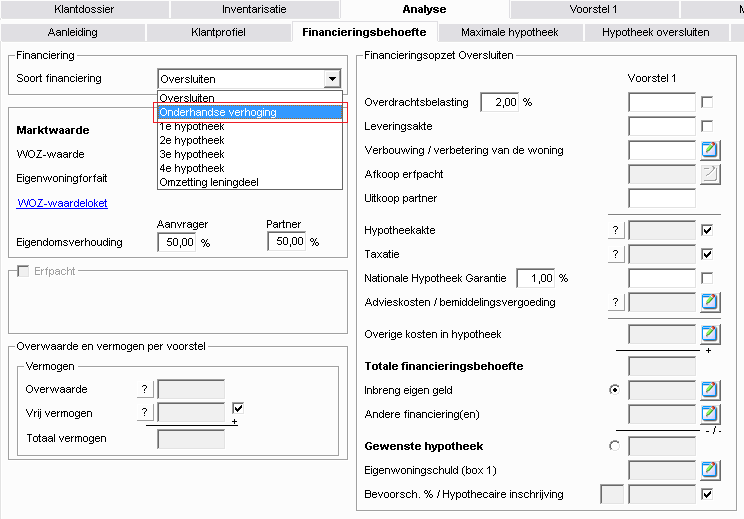Click the Marktwaarde label
The image size is (744, 519).
click(x=53, y=130)
